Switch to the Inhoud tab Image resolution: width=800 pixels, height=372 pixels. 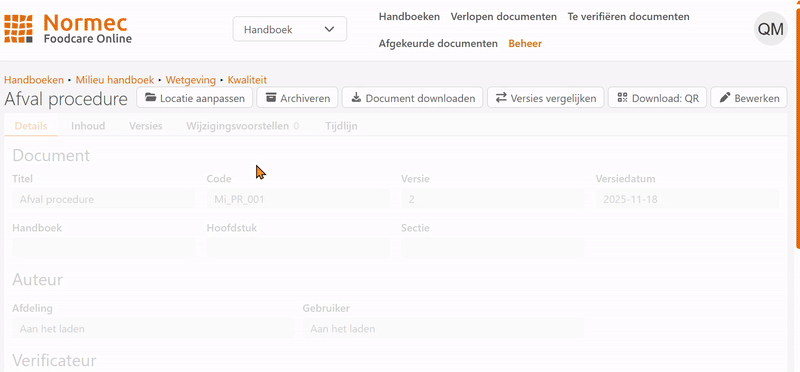[88, 126]
